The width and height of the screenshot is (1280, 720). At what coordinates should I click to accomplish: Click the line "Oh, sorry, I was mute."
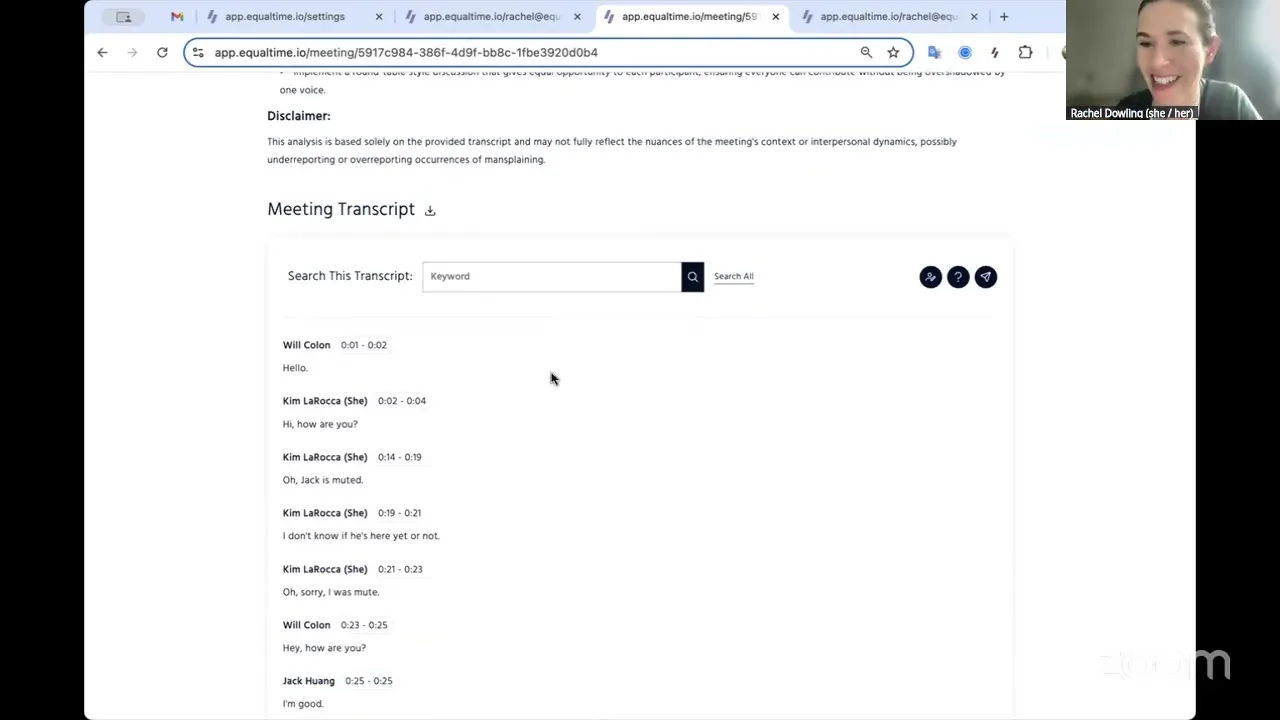point(331,592)
